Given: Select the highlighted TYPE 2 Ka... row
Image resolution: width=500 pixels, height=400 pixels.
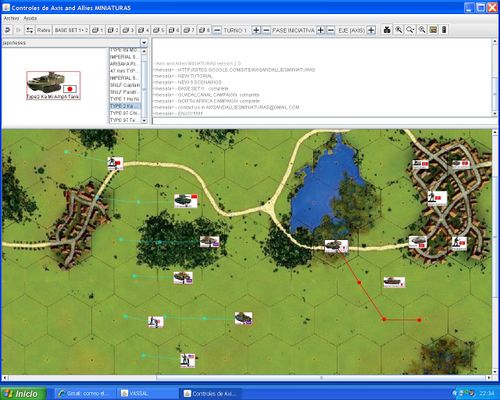Looking at the screenshot, I should [125, 106].
